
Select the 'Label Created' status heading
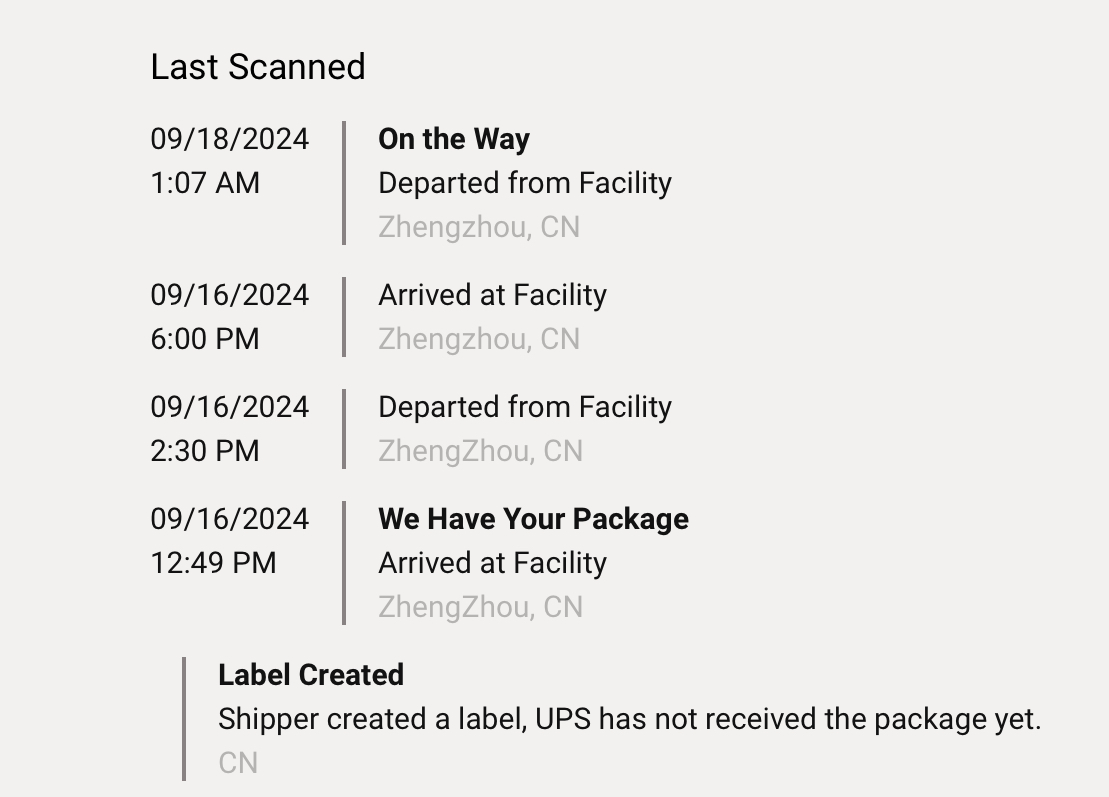pos(310,675)
